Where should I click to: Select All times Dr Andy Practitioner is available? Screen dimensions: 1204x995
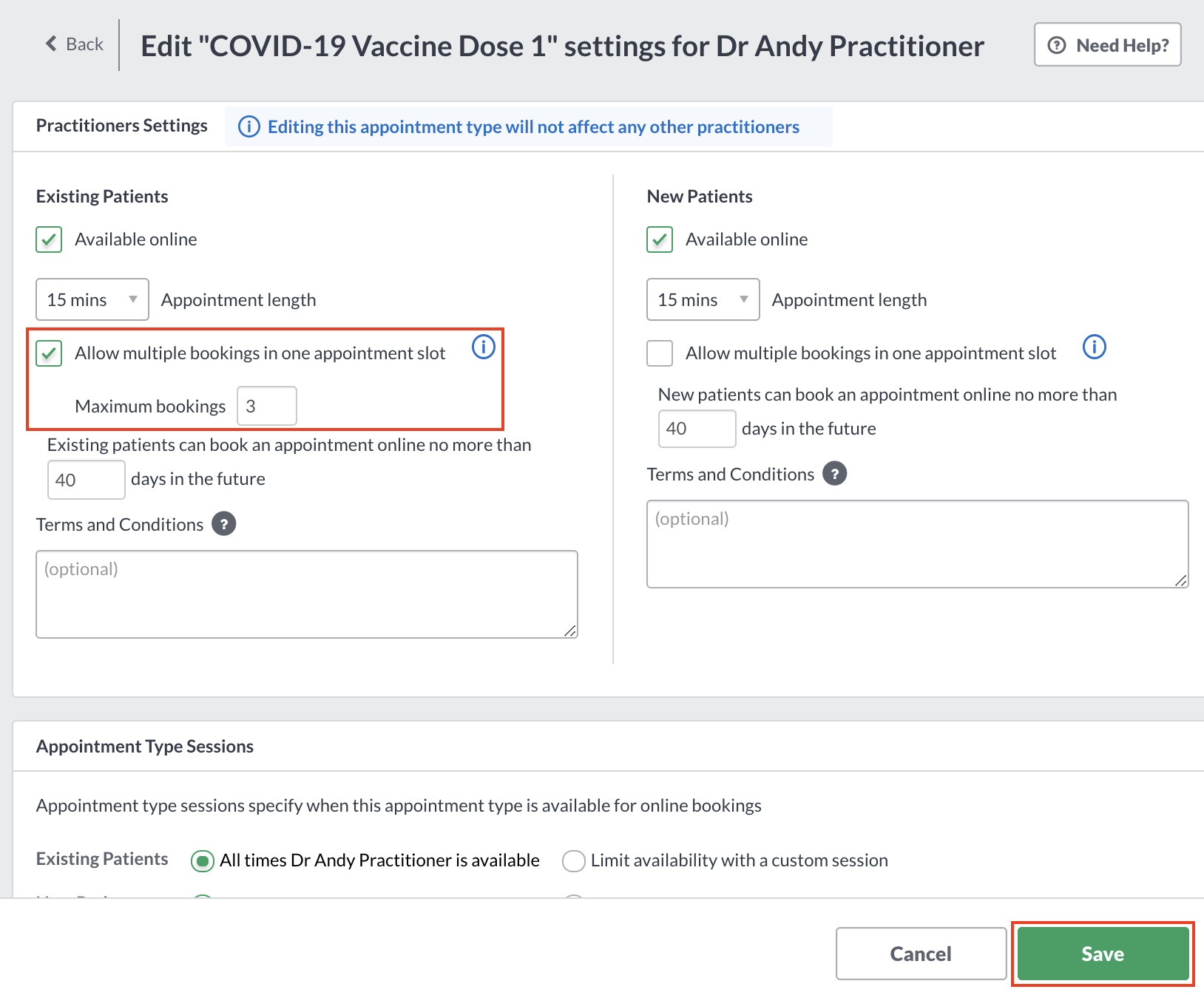(x=203, y=860)
